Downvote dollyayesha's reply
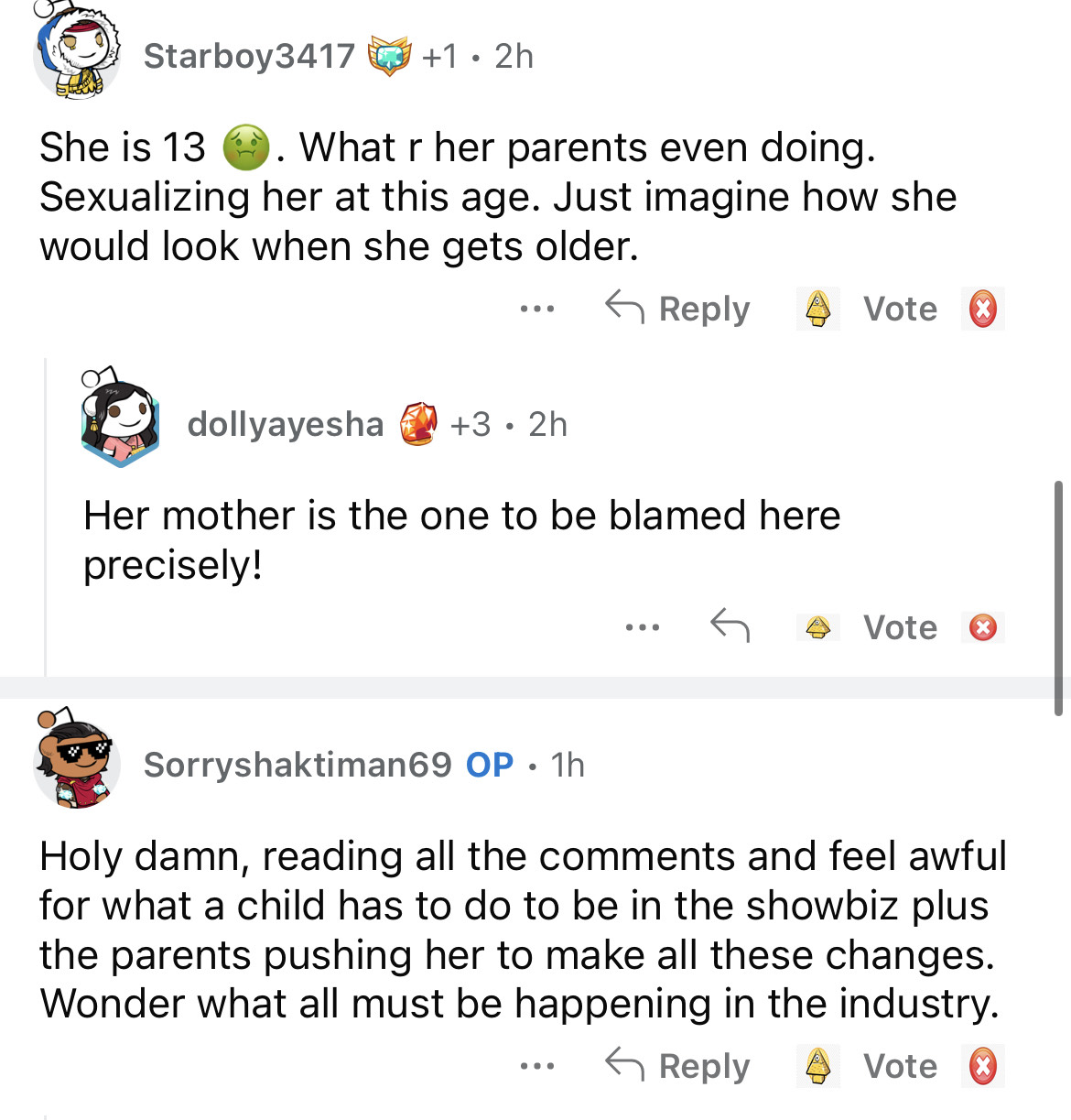Screen dimensions: 1071x1120 pyautogui.click(x=982, y=627)
